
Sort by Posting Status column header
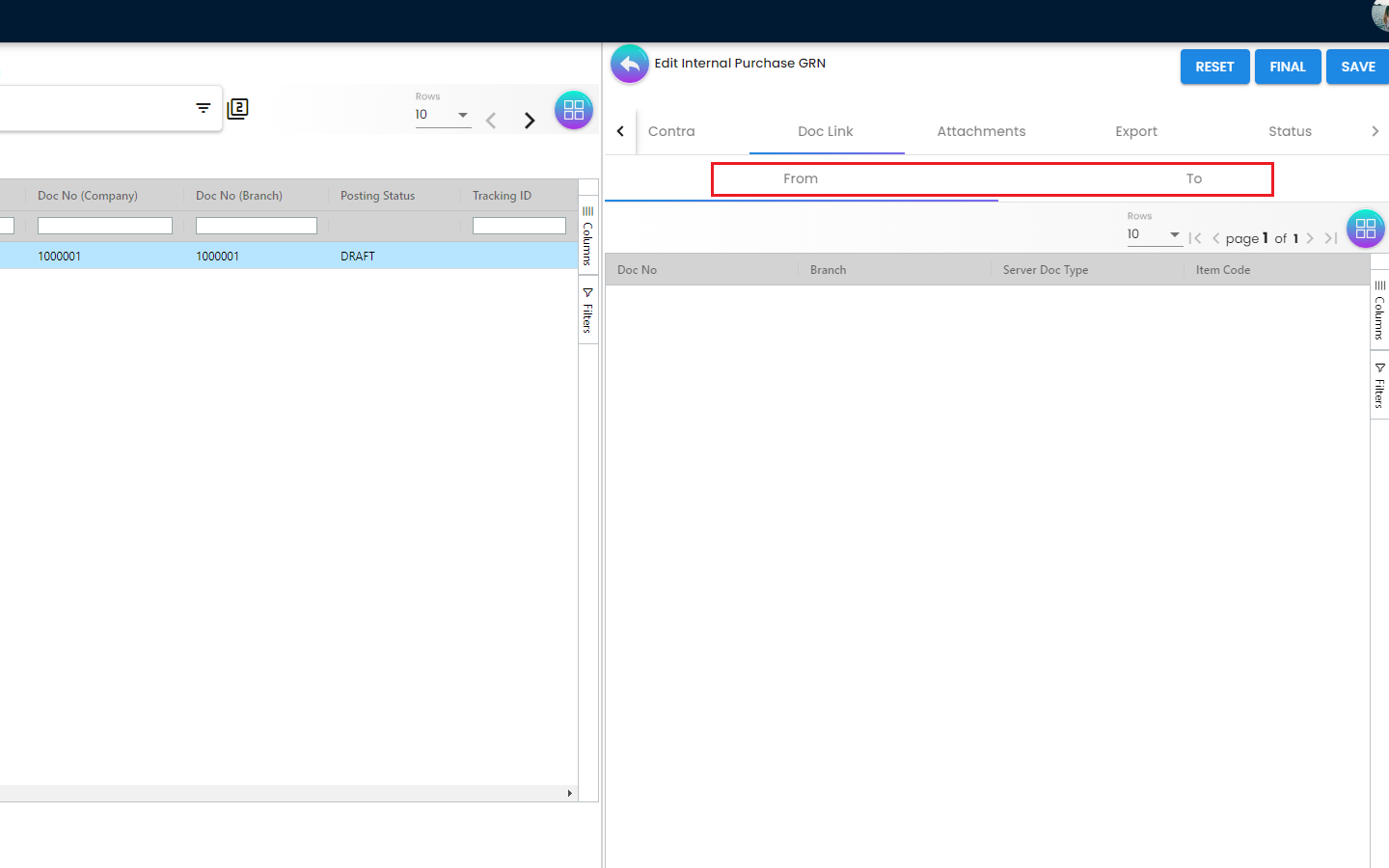click(x=377, y=196)
